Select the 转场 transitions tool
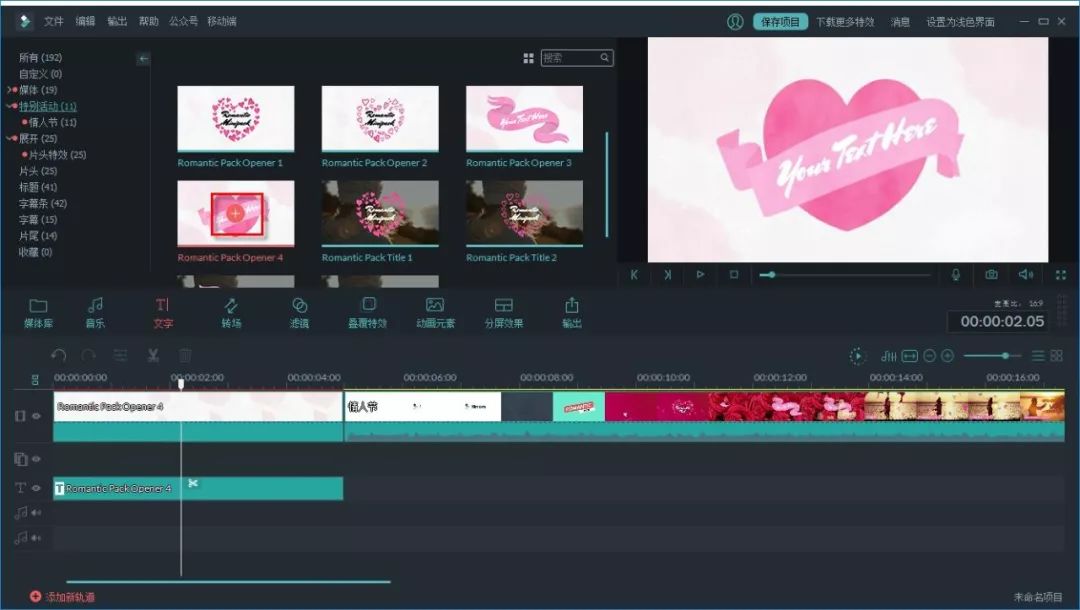This screenshot has width=1080, height=610. pos(231,312)
